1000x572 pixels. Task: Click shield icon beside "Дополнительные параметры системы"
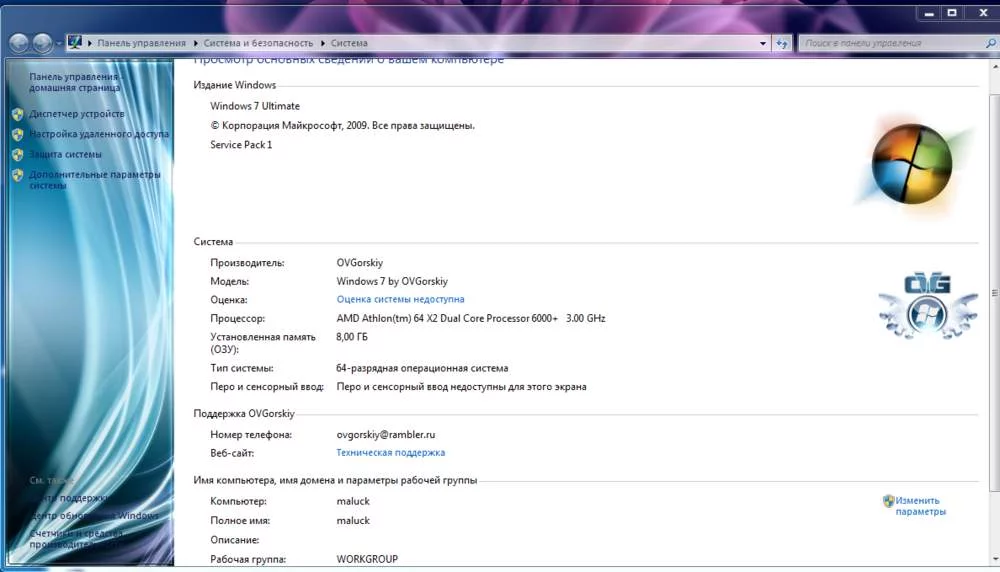[18, 175]
